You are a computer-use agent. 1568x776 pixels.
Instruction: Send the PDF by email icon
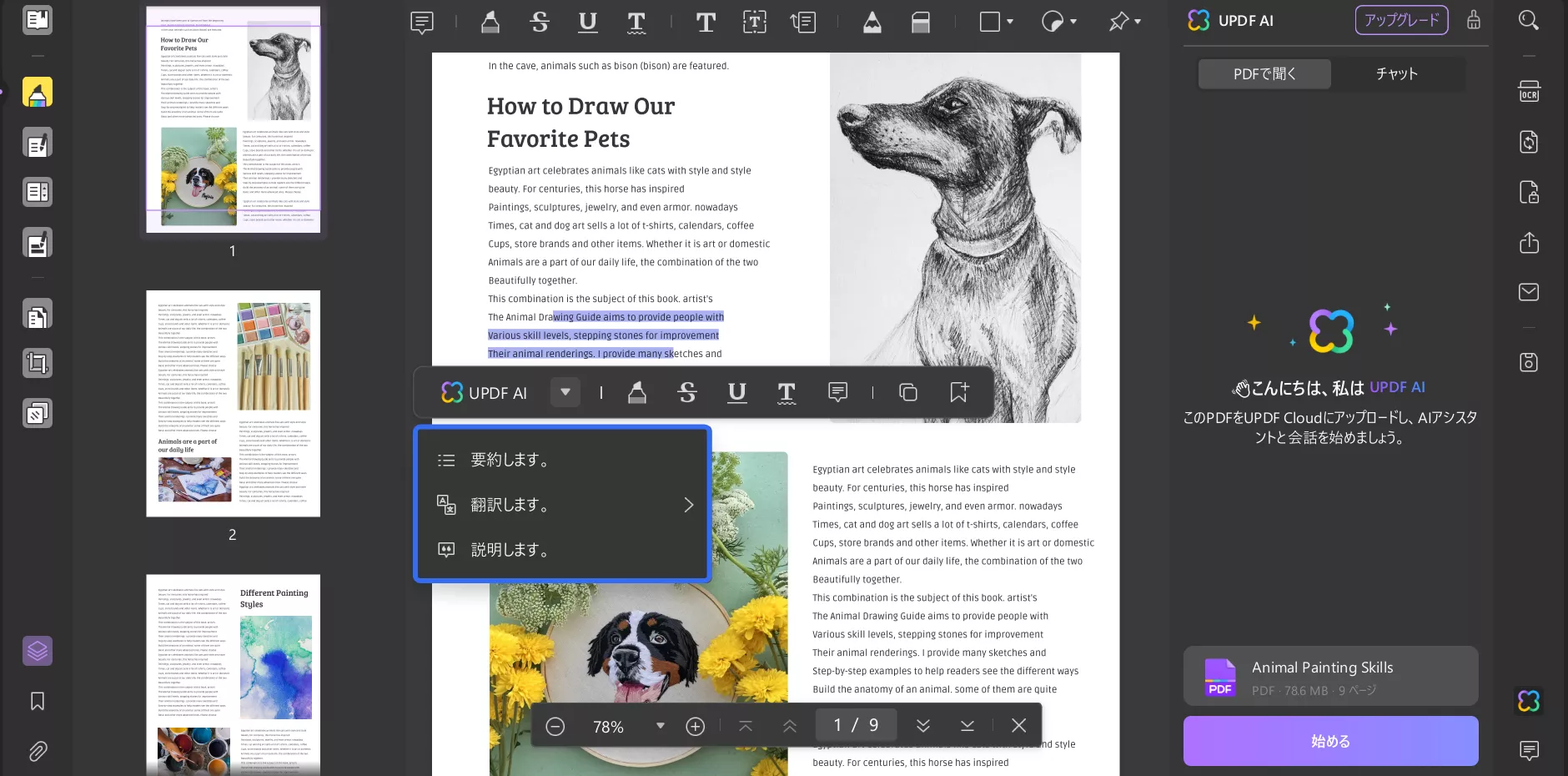tap(1529, 292)
